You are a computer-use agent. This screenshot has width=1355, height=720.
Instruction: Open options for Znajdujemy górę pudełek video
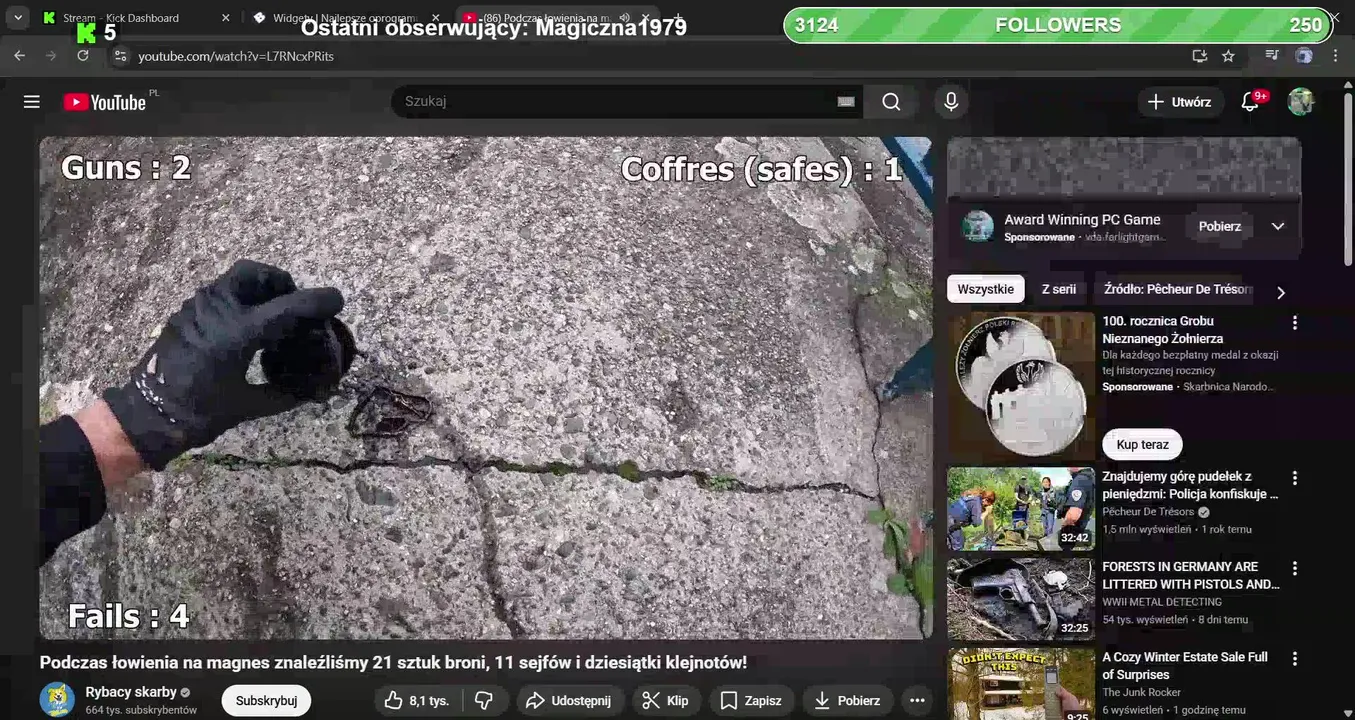(1294, 478)
